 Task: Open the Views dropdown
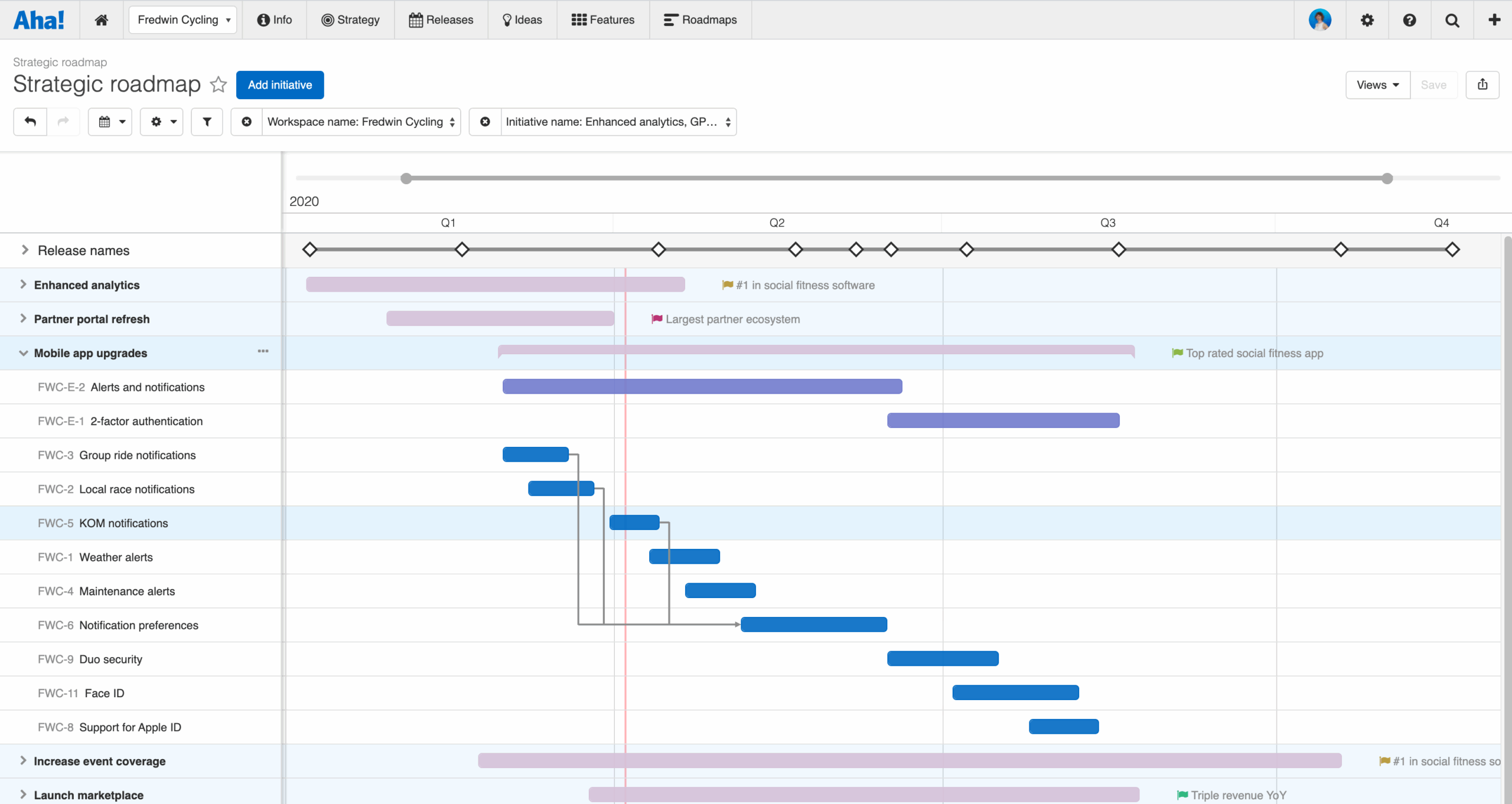pos(1377,84)
